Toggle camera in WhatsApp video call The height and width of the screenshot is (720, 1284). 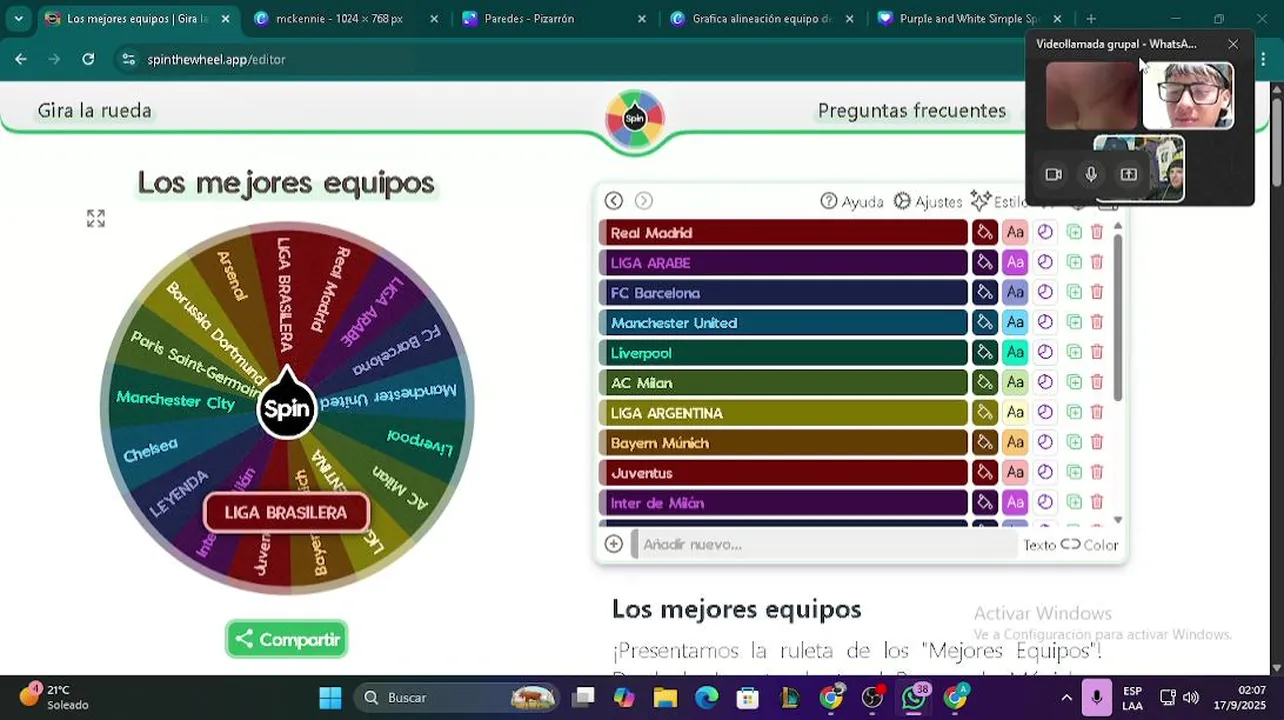click(1053, 174)
